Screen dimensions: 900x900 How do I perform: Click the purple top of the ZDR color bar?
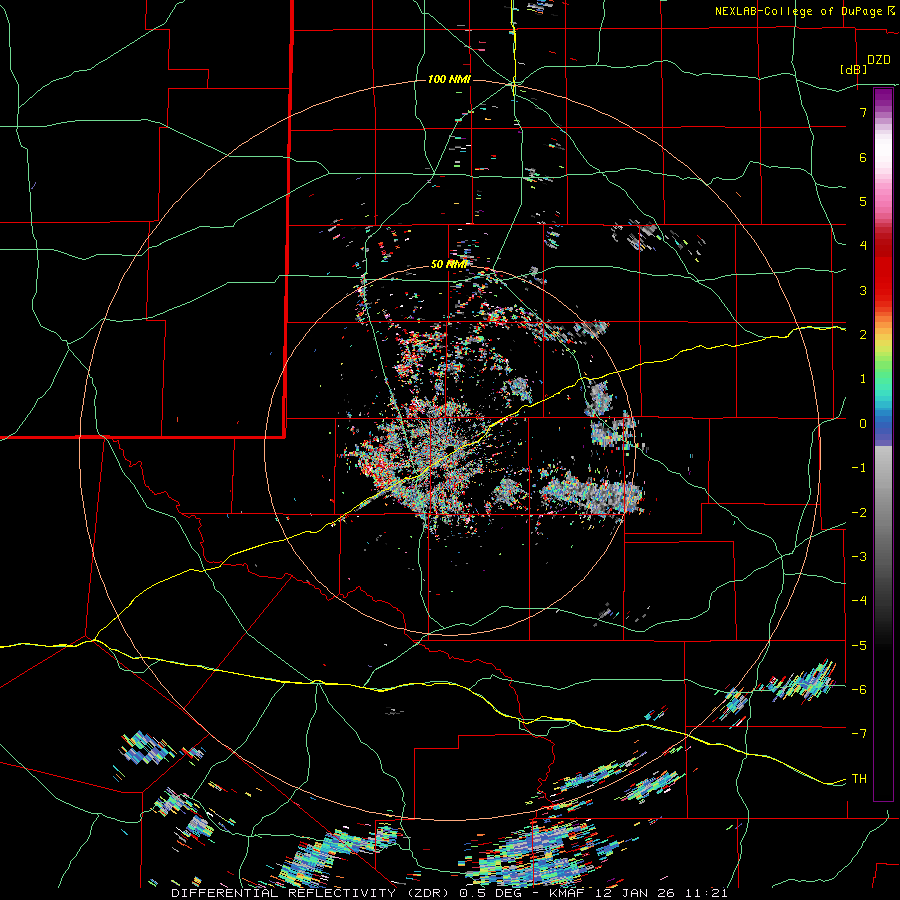(883, 98)
